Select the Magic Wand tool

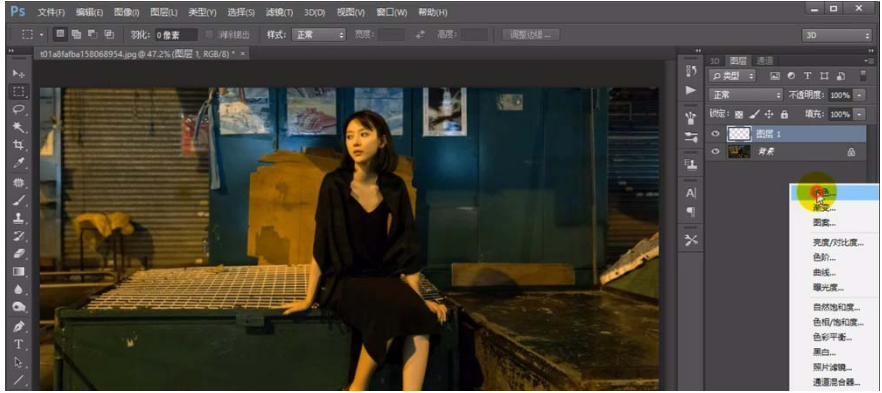(x=19, y=127)
